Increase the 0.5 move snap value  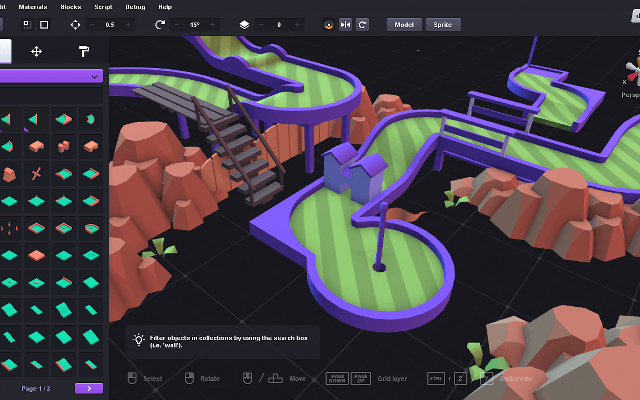[128, 25]
